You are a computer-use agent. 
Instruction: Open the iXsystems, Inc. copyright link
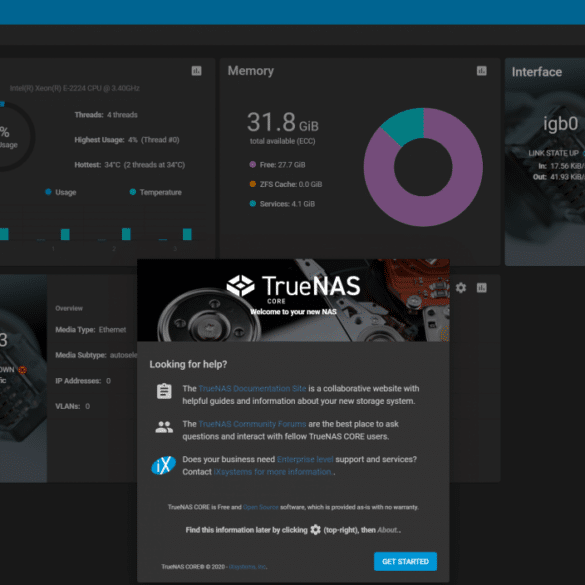click(247, 567)
